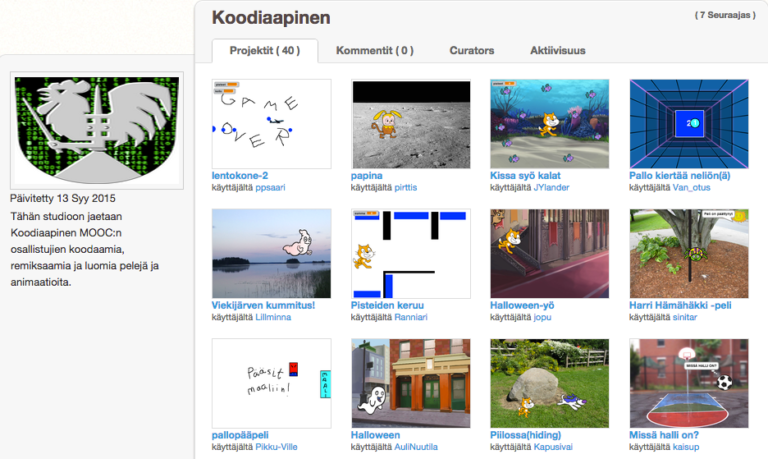Click the 7 Seuraajas followers count
Viewport: 768px width, 459px height.
click(x=725, y=15)
